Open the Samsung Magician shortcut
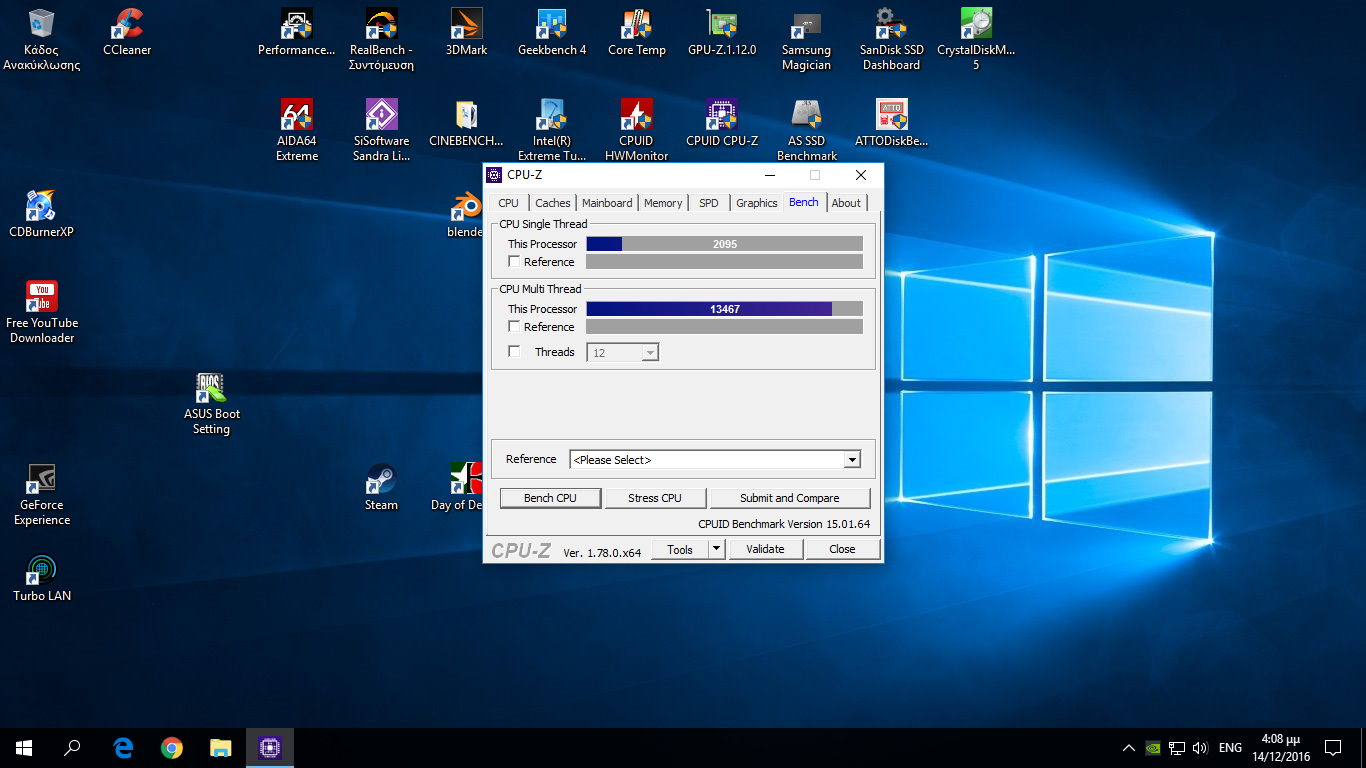1366x768 pixels. click(806, 40)
